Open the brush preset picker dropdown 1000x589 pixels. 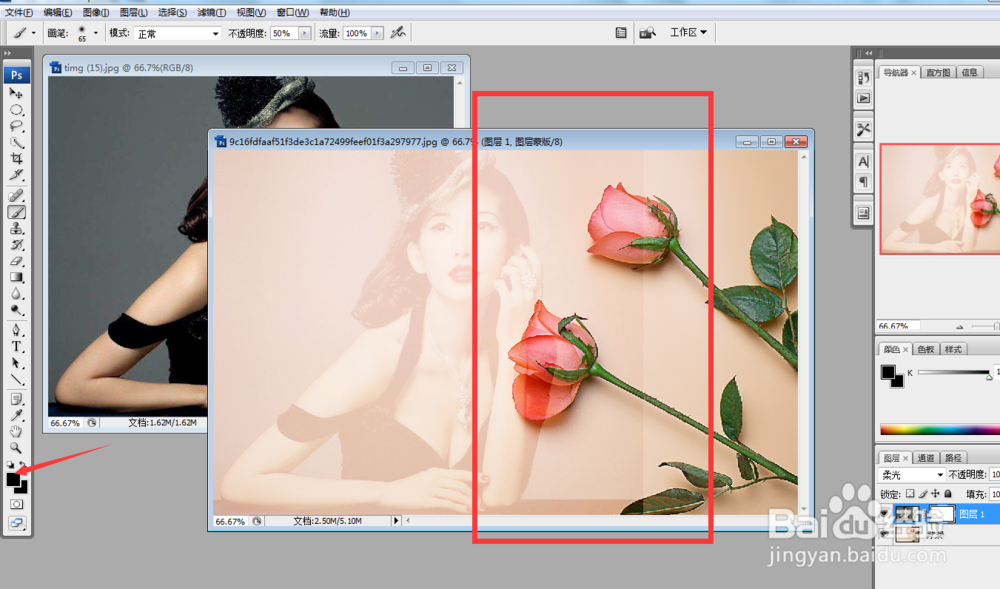click(x=96, y=33)
